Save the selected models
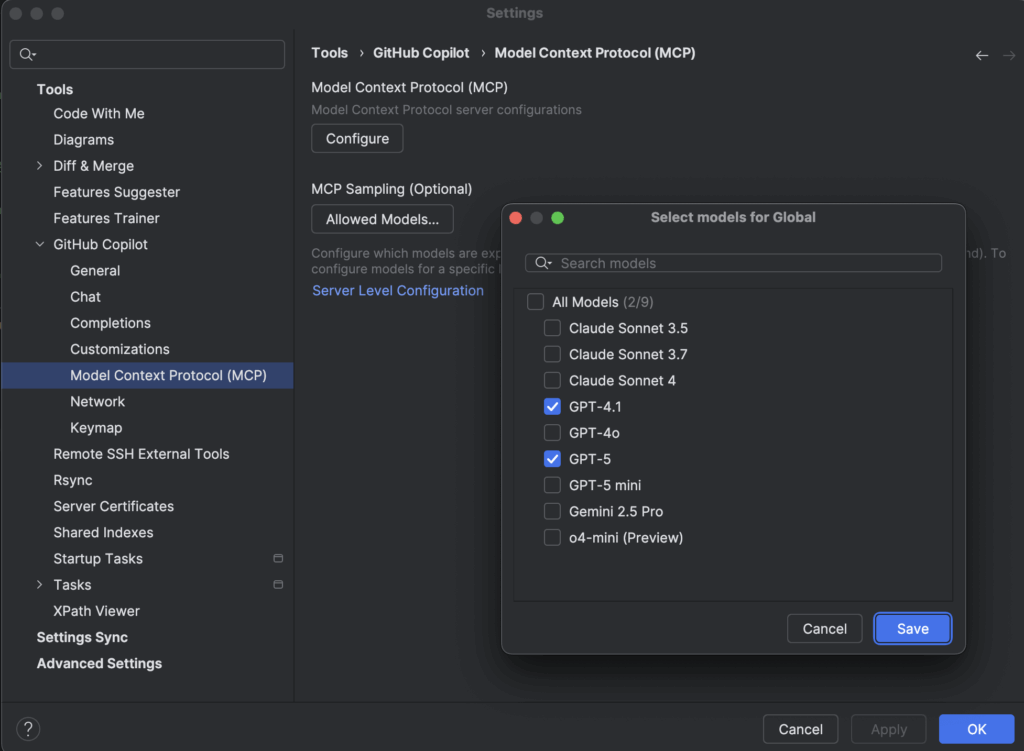 912,628
